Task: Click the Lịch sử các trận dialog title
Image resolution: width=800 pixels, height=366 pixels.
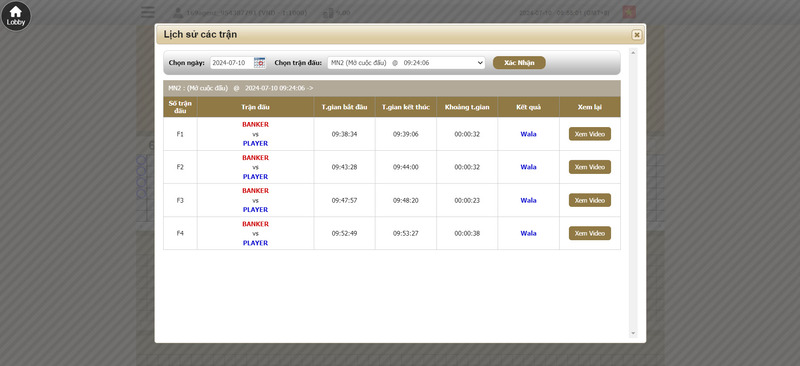Action: [200, 35]
